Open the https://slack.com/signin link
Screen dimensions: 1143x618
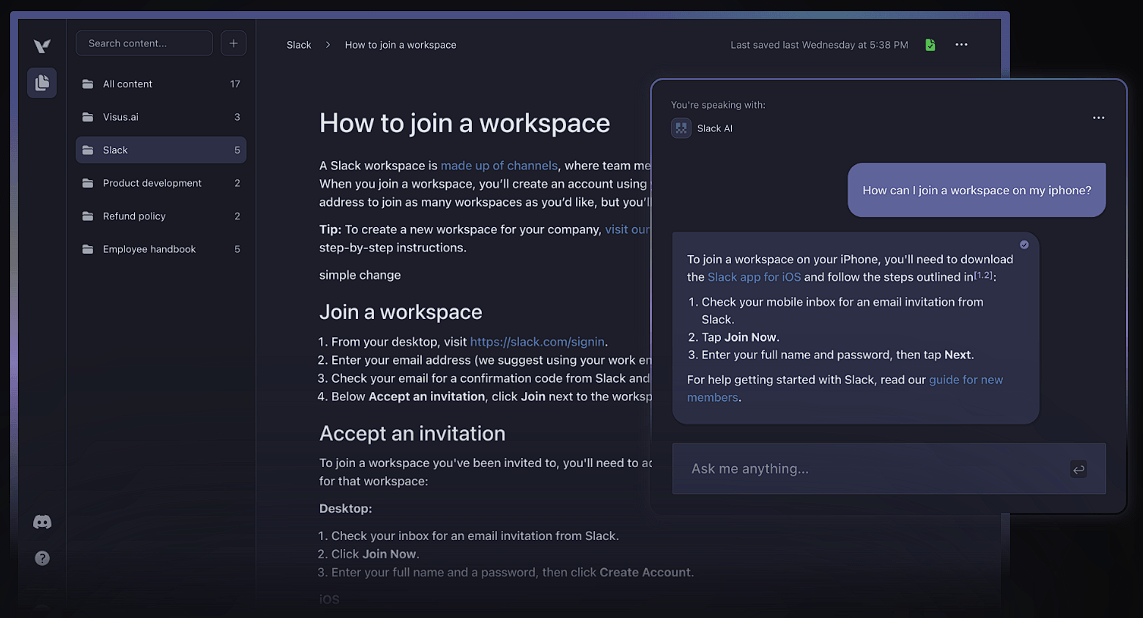(x=537, y=342)
